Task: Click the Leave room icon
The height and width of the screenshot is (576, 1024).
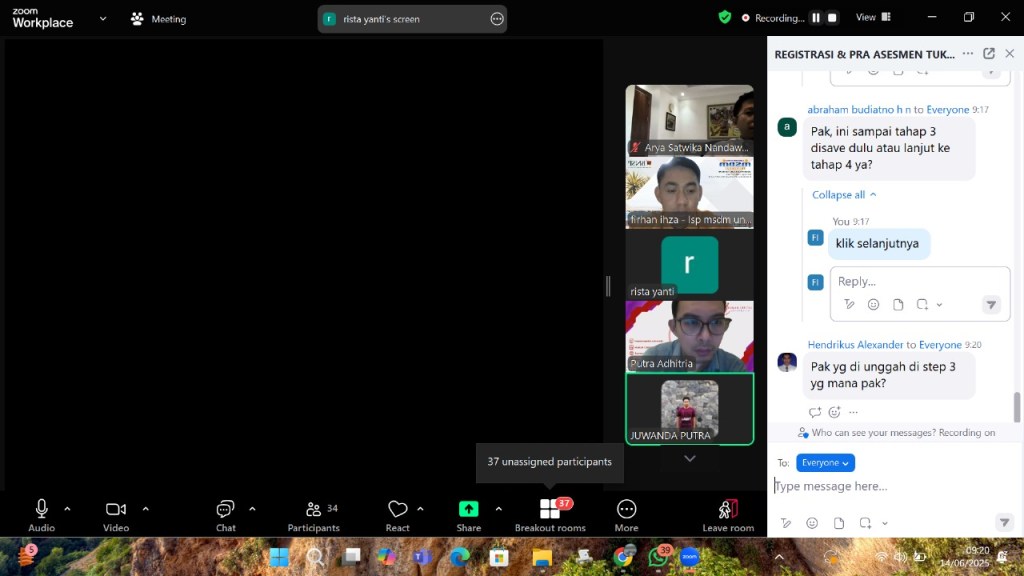Action: pos(728,509)
